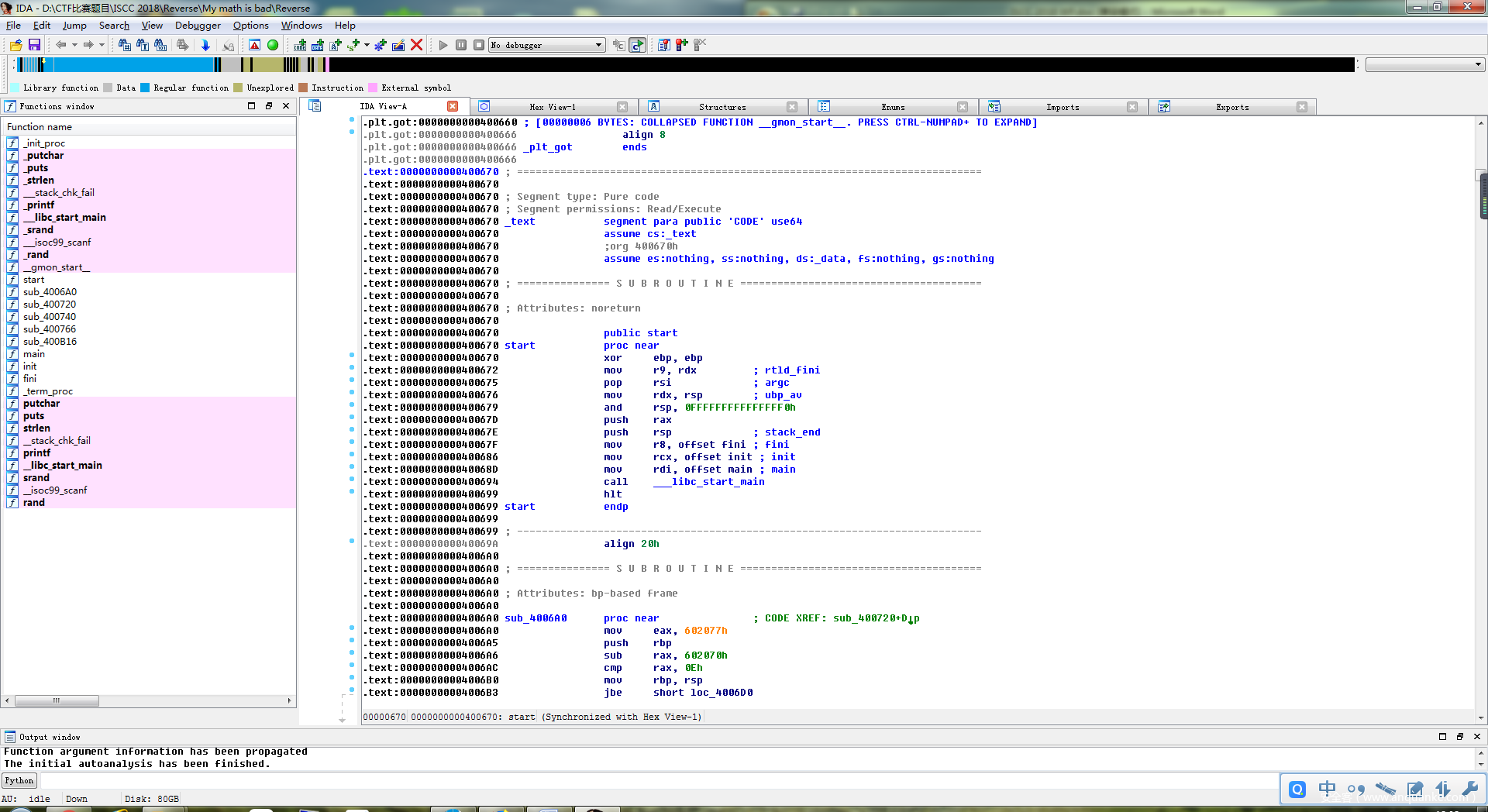Viewport: 1488px width, 812px height.
Task: Click the blue down arrow icon
Action: 205,45
